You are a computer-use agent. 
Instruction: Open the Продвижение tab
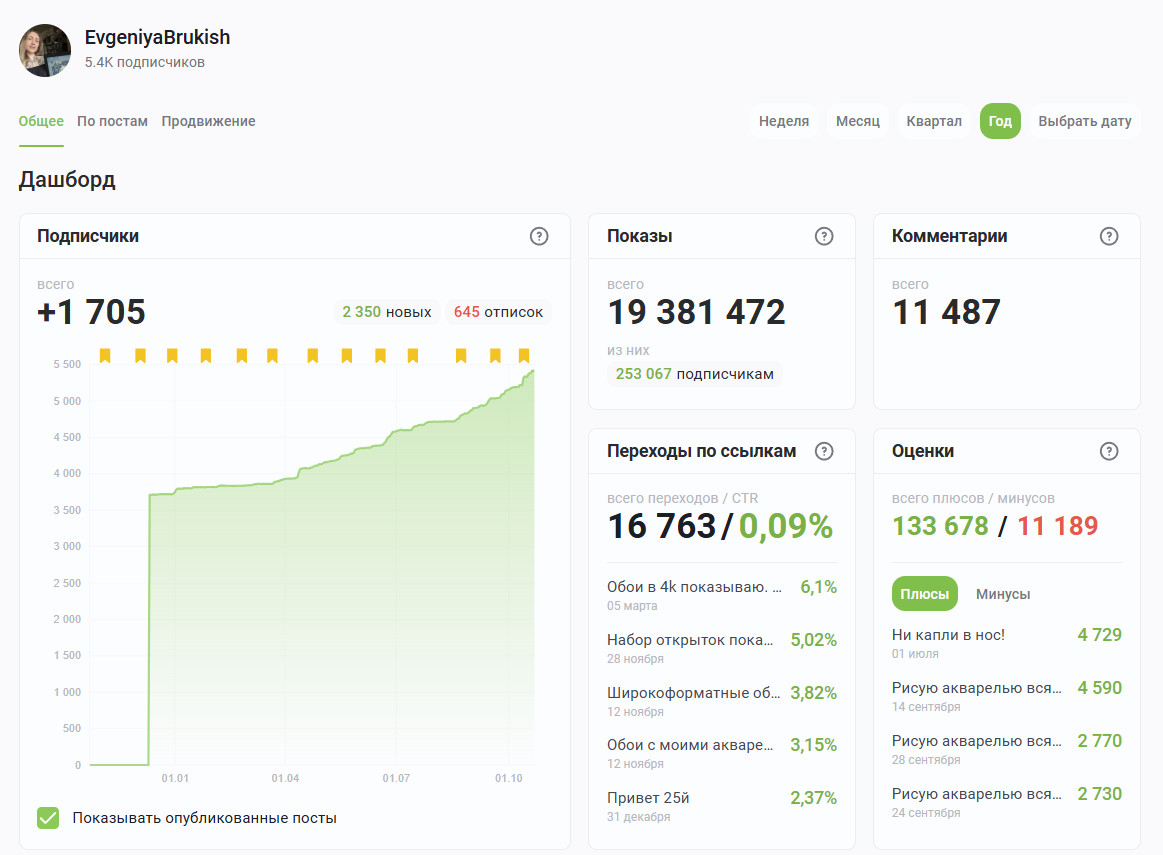(208, 121)
